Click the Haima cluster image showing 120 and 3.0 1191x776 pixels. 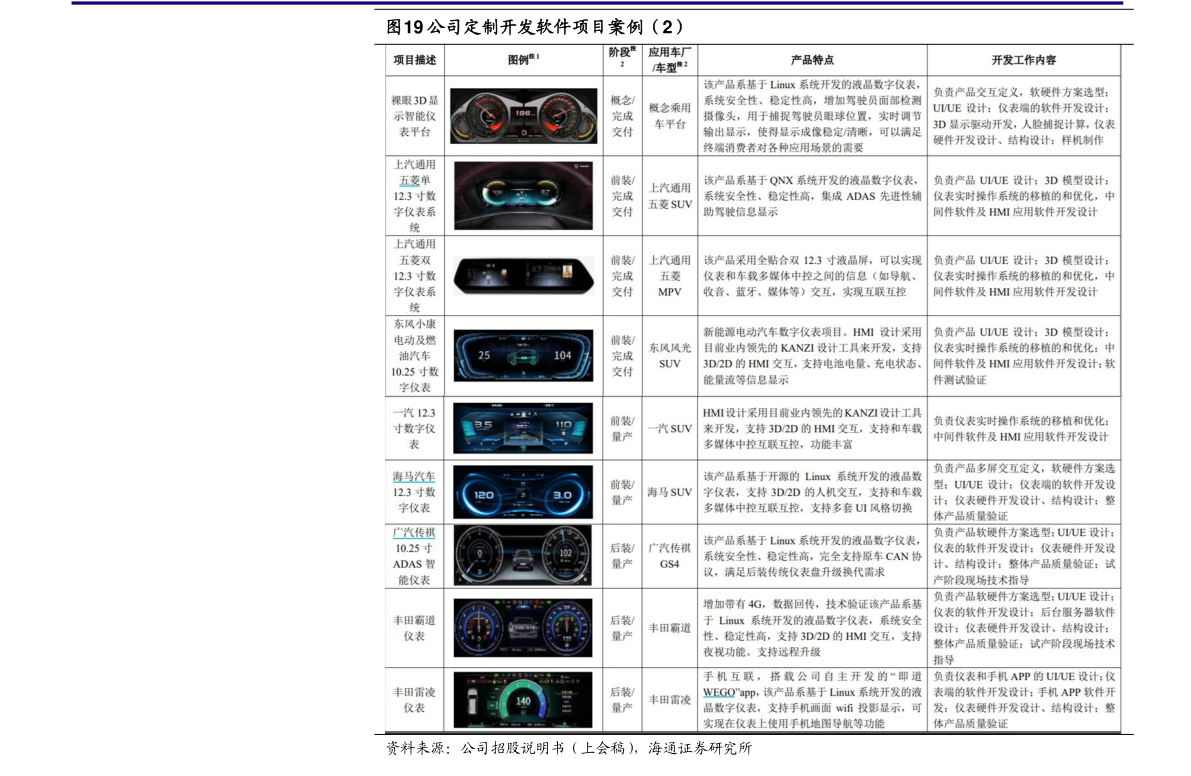(x=524, y=492)
